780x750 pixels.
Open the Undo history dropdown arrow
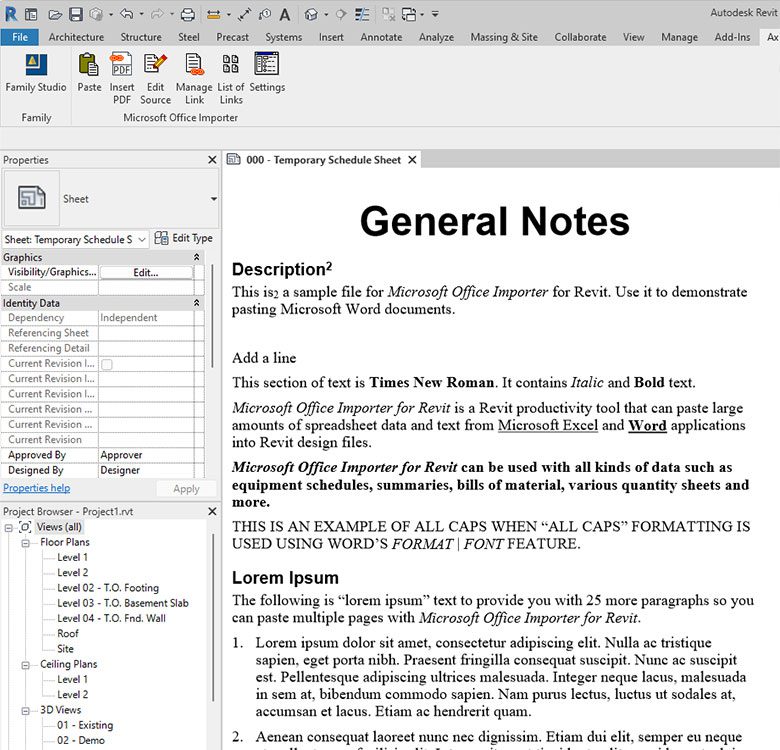142,15
